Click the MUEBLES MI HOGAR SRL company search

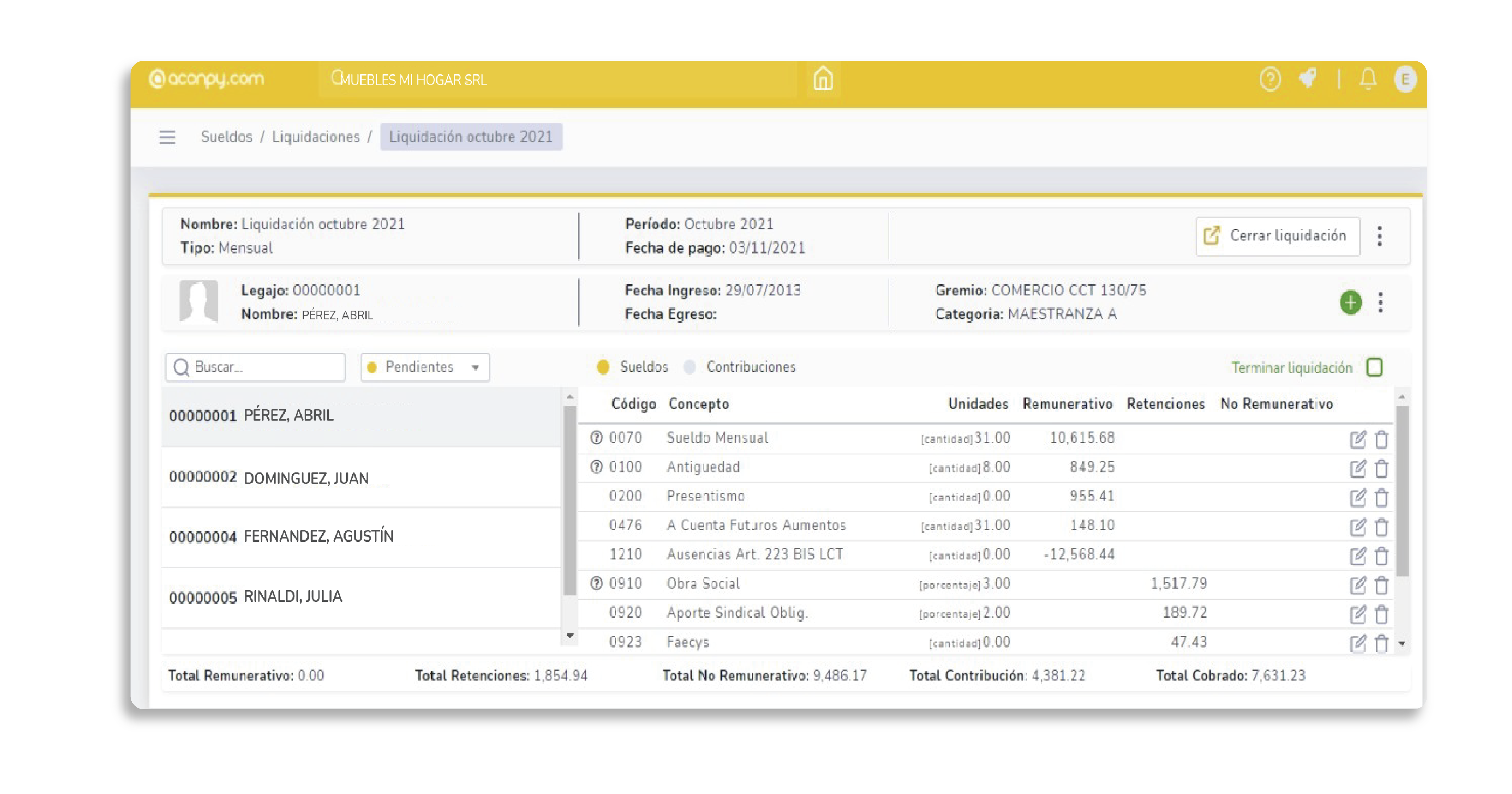(558, 79)
